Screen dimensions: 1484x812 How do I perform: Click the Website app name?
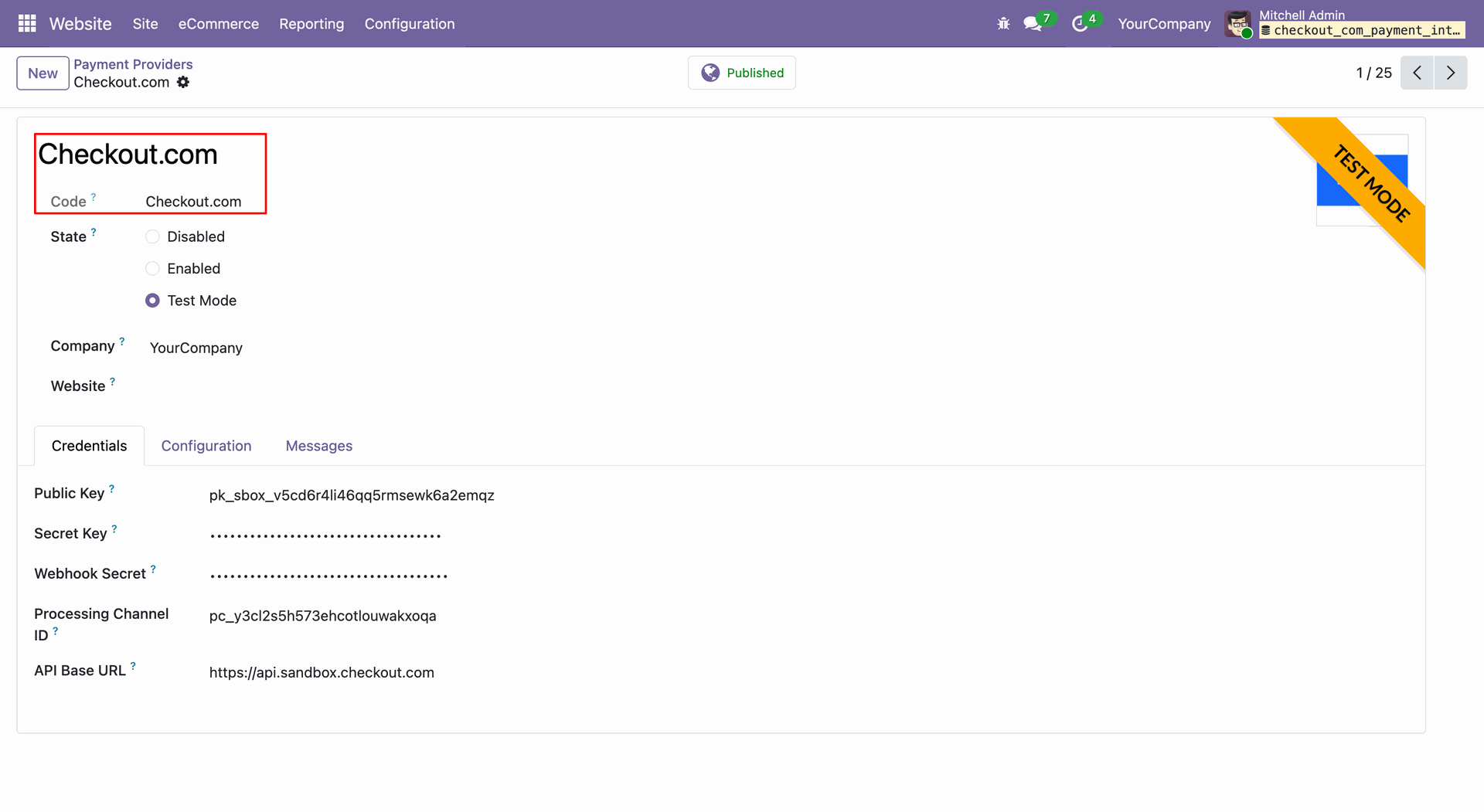click(80, 24)
